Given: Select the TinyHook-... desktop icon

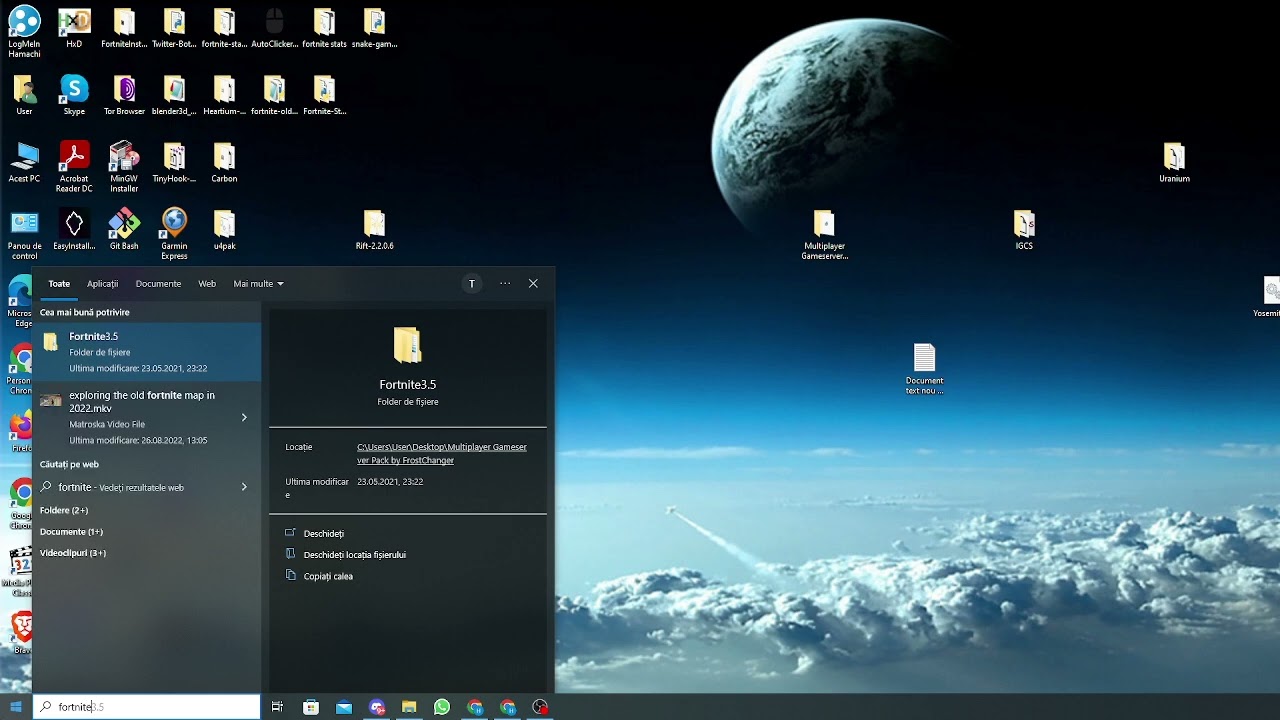Looking at the screenshot, I should coord(174,162).
